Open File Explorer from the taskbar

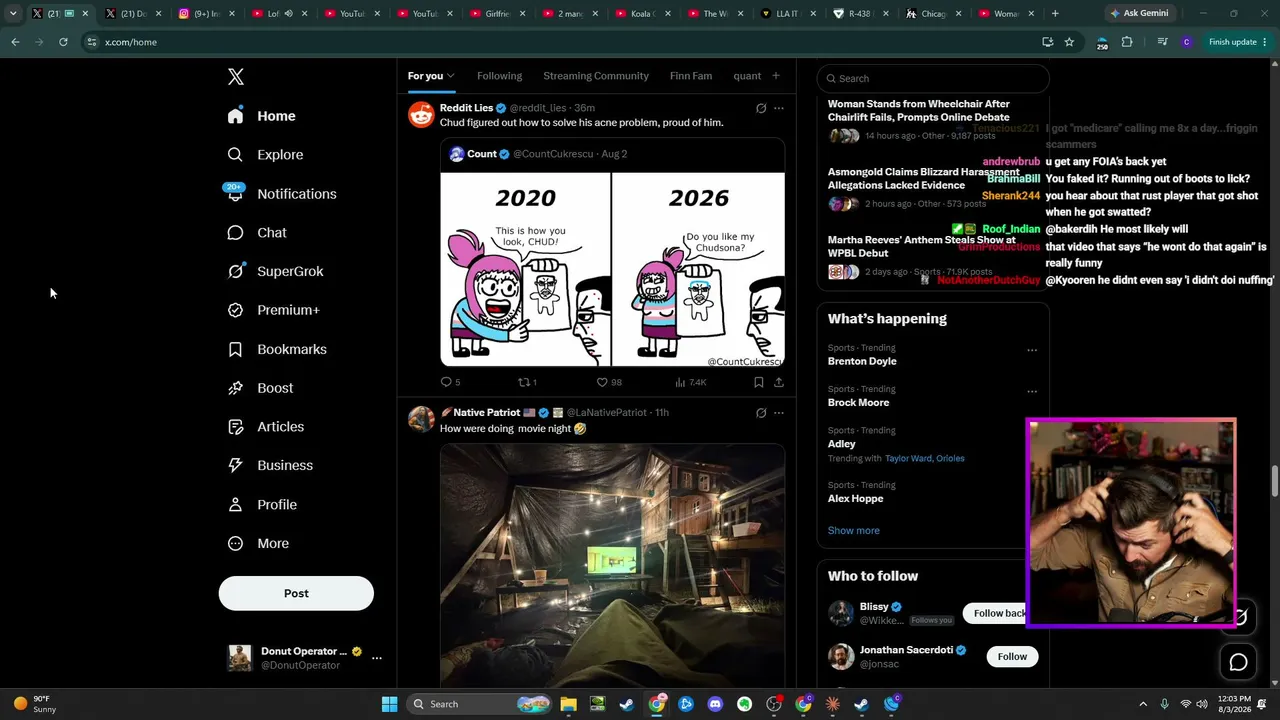pos(568,704)
